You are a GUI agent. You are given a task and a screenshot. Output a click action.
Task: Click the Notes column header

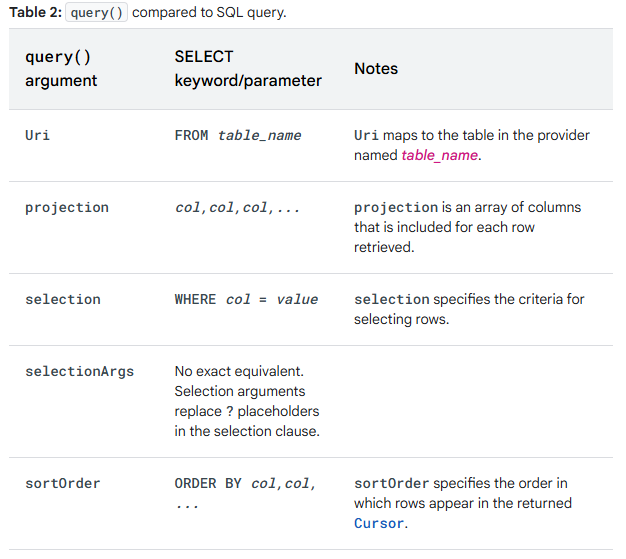376,69
